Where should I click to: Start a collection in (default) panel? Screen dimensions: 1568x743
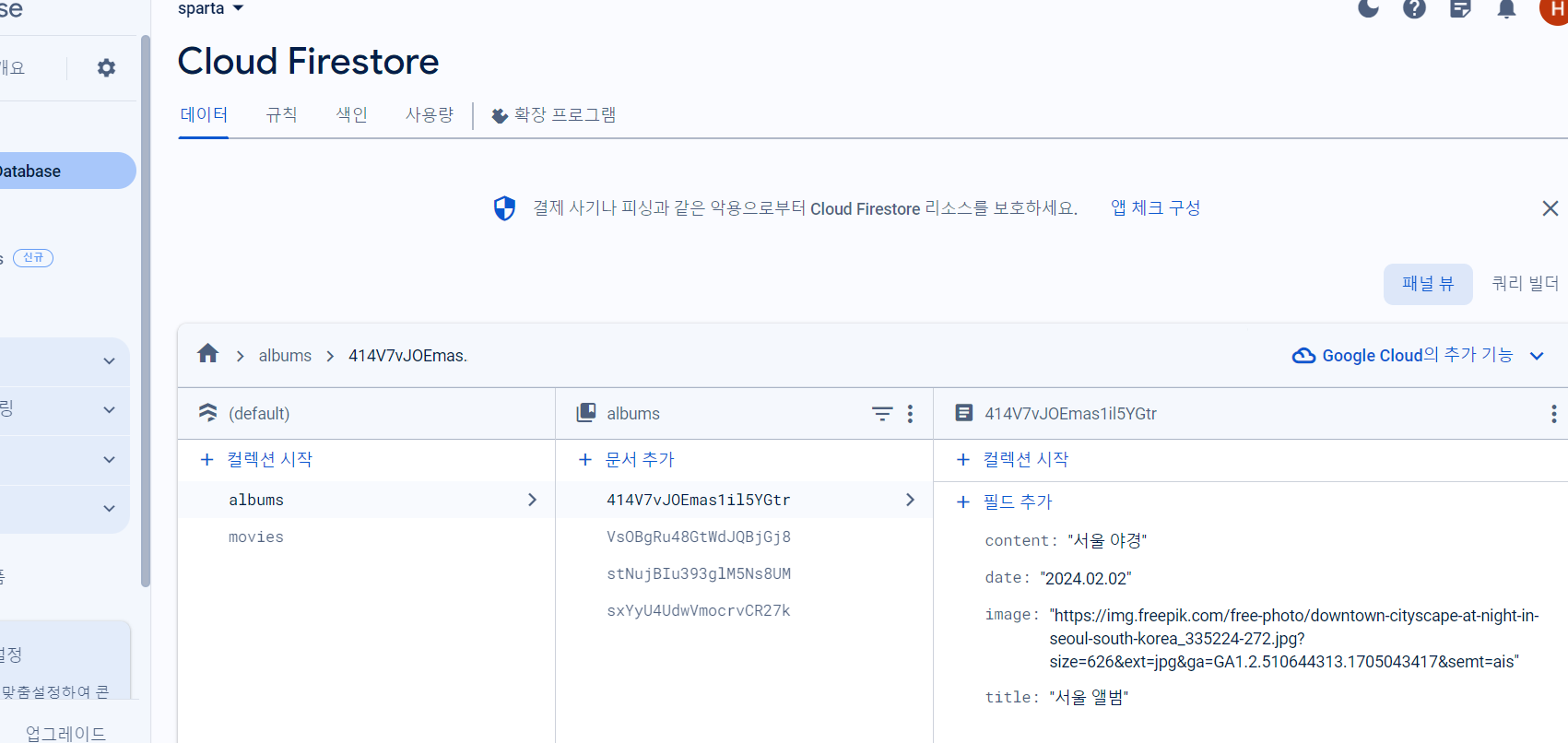point(257,459)
